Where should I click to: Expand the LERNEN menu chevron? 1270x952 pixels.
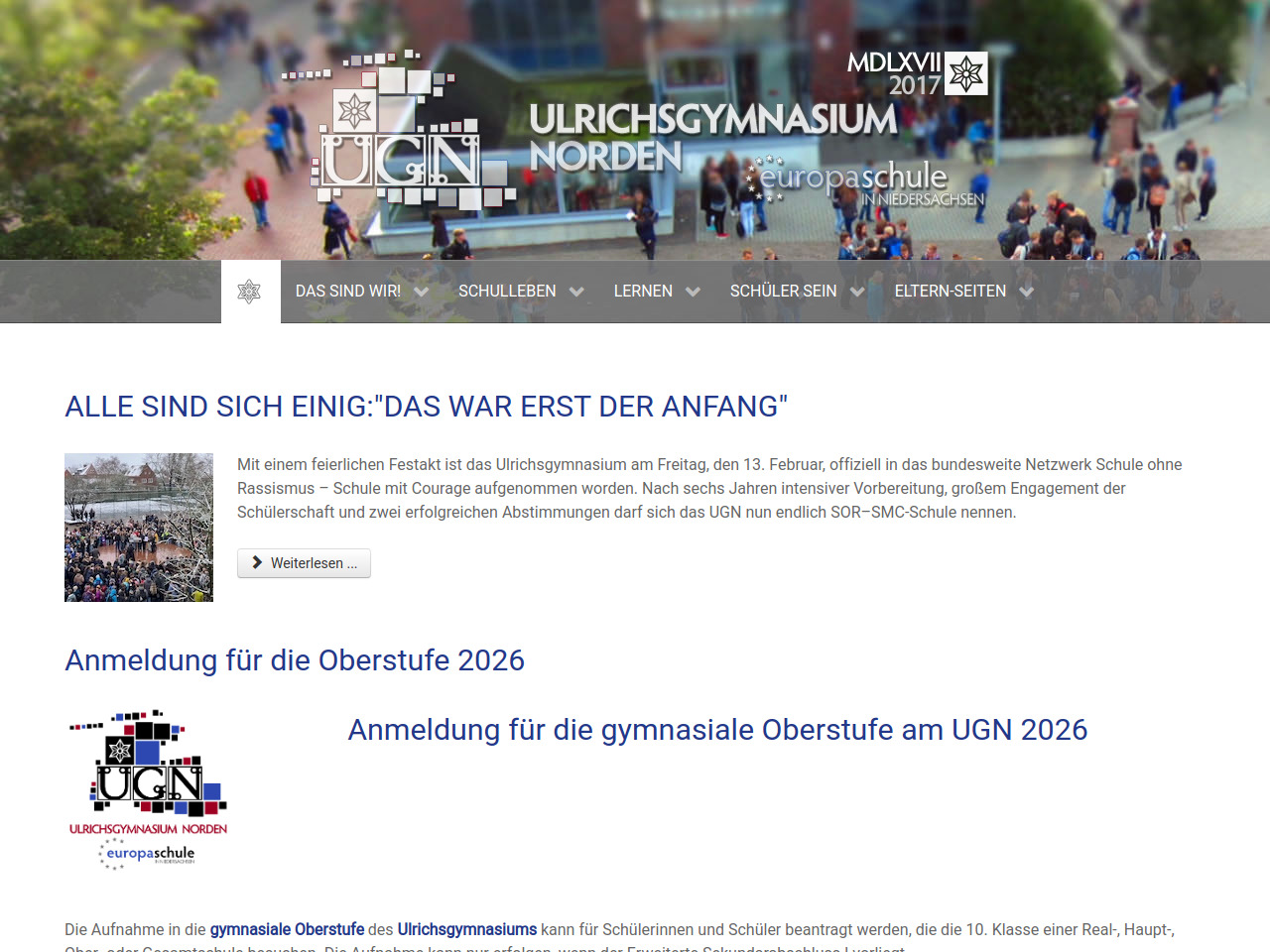693,292
